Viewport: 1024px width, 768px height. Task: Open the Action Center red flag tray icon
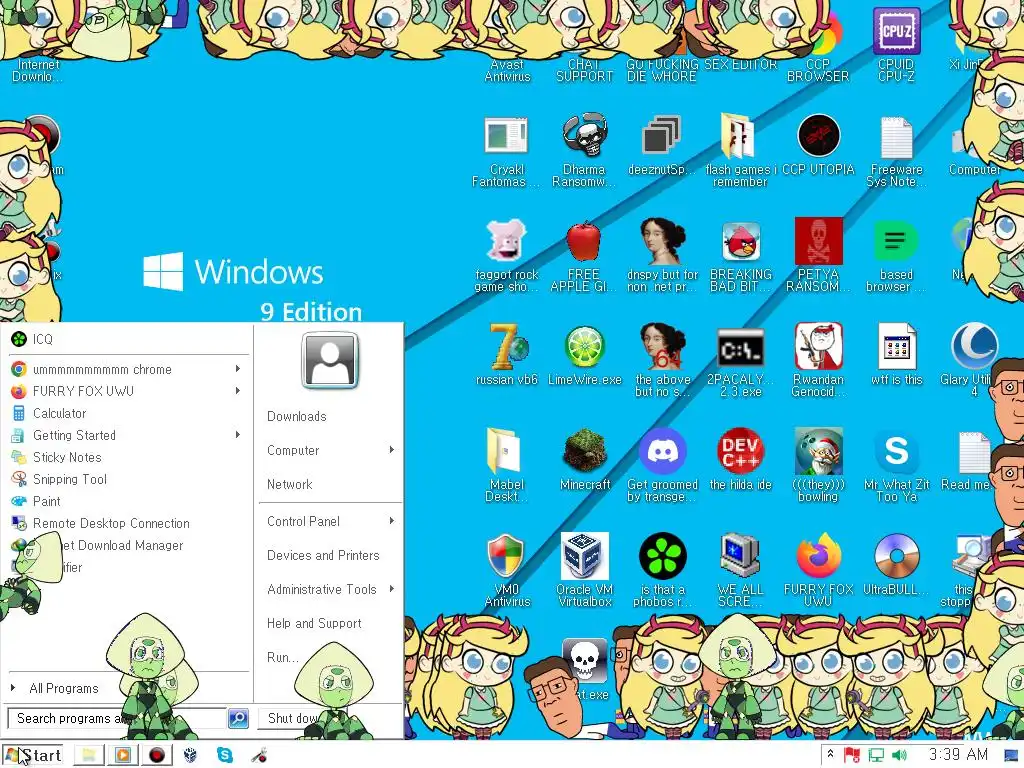point(852,755)
